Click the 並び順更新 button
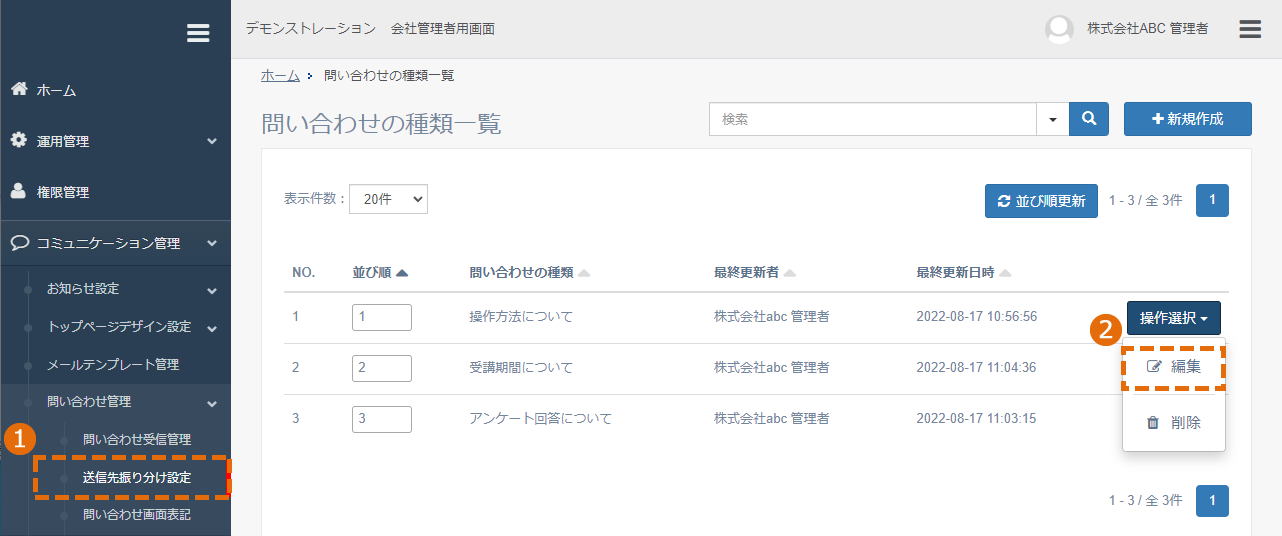This screenshot has height=536, width=1282. click(x=1041, y=200)
